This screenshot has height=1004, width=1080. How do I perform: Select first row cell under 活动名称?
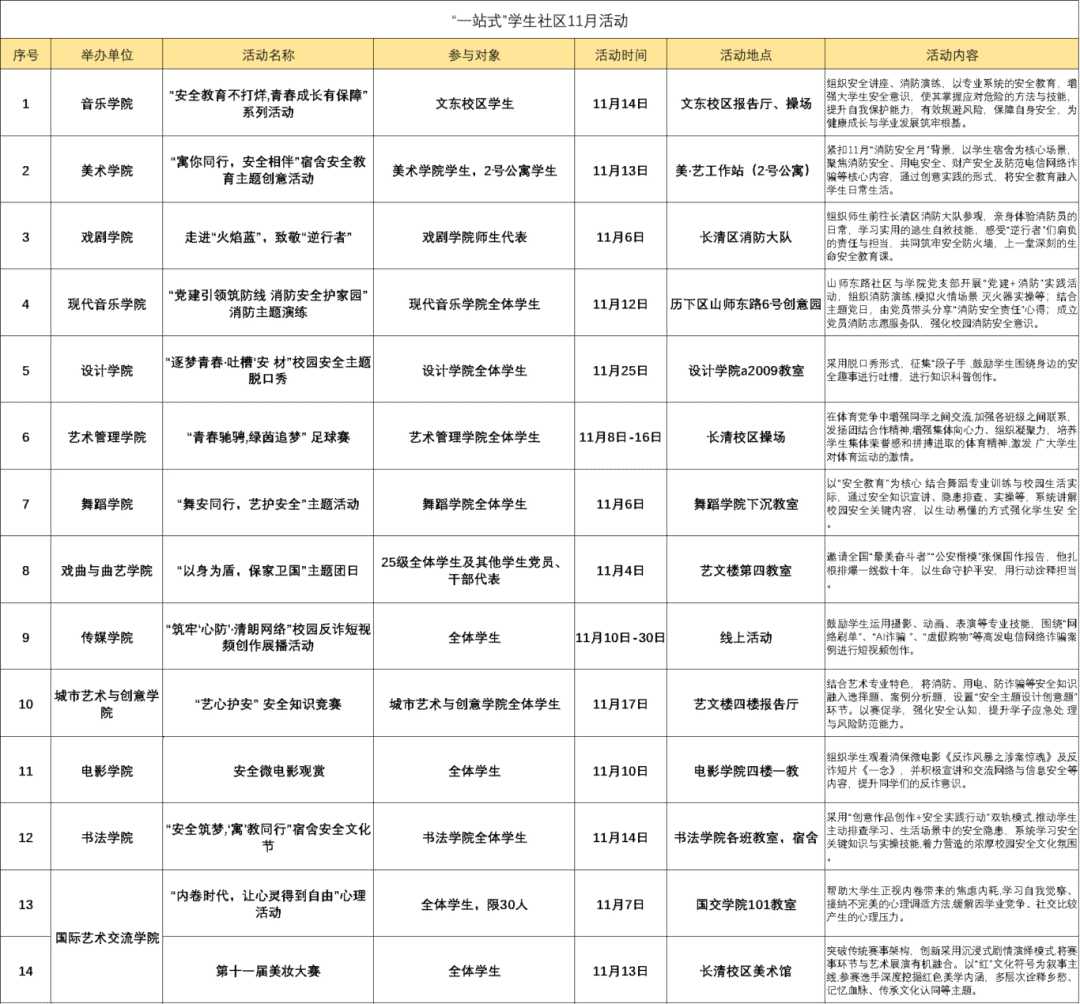pos(268,103)
